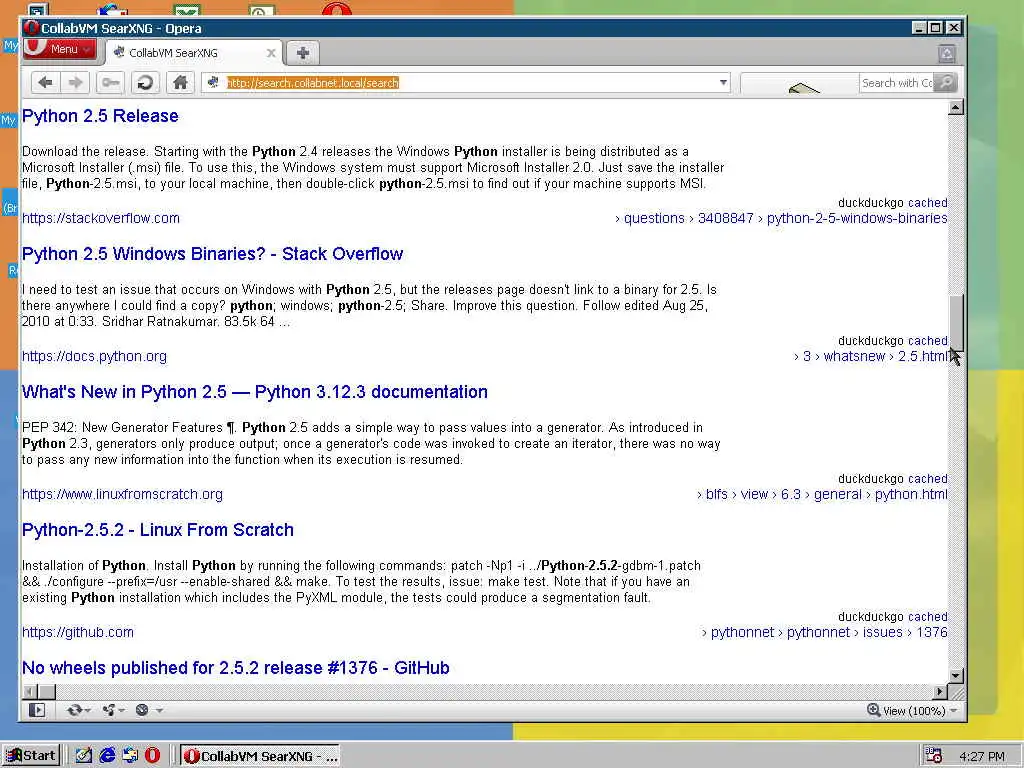Click the vertical scrollbar up arrow
1024x768 pixels.
[x=956, y=107]
